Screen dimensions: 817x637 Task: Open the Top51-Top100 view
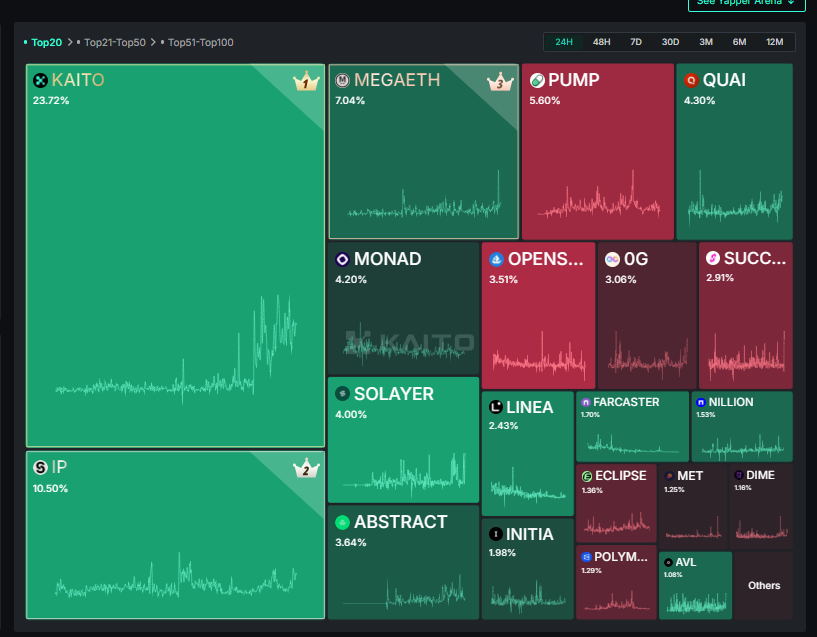pyautogui.click(x=201, y=43)
